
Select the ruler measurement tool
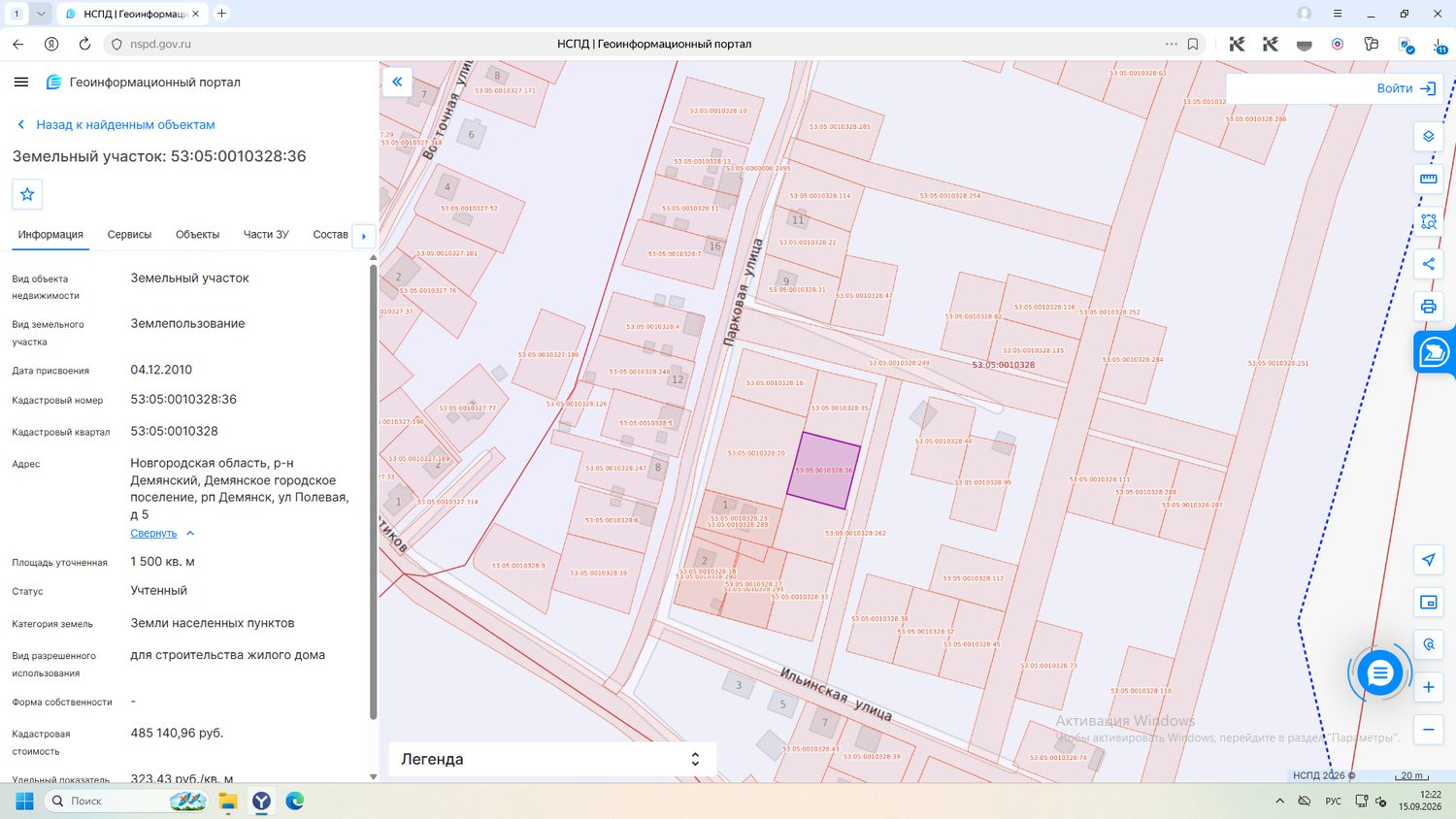1428,179
